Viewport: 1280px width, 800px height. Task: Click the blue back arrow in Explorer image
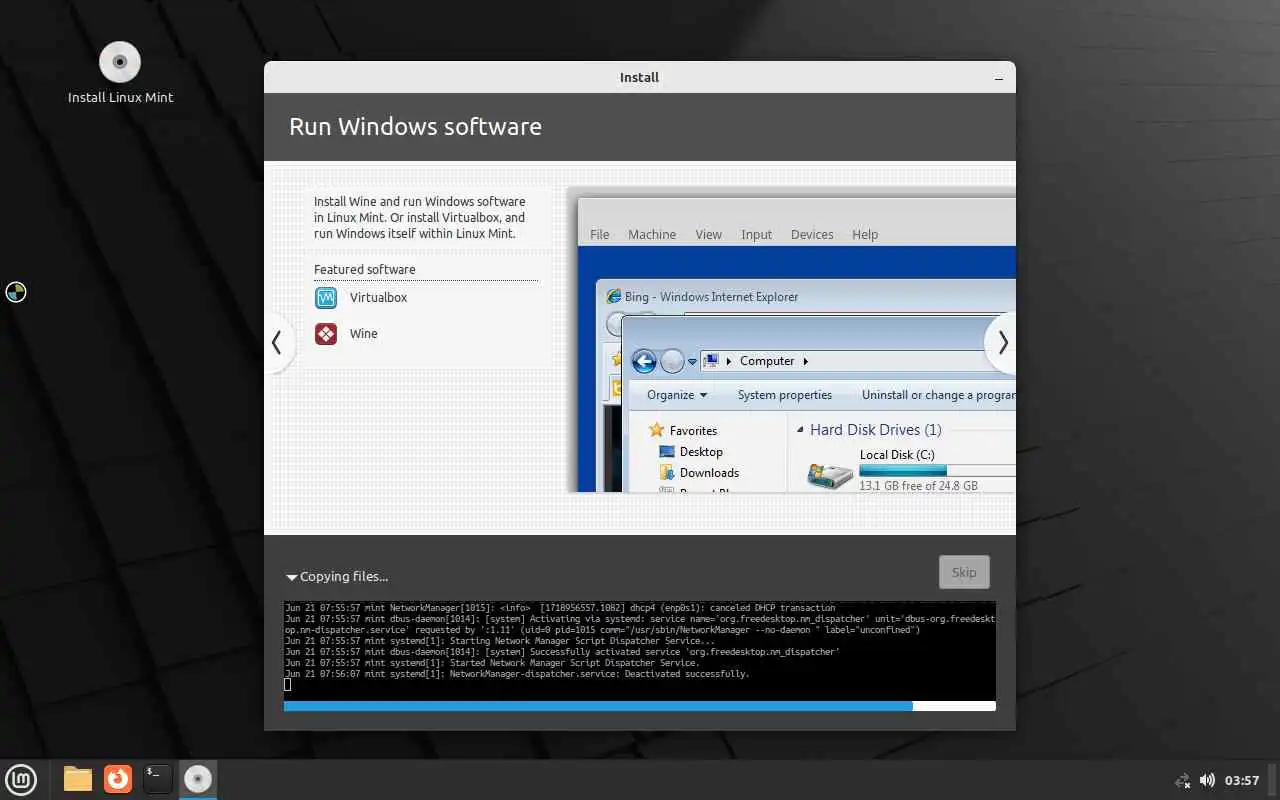tap(644, 361)
